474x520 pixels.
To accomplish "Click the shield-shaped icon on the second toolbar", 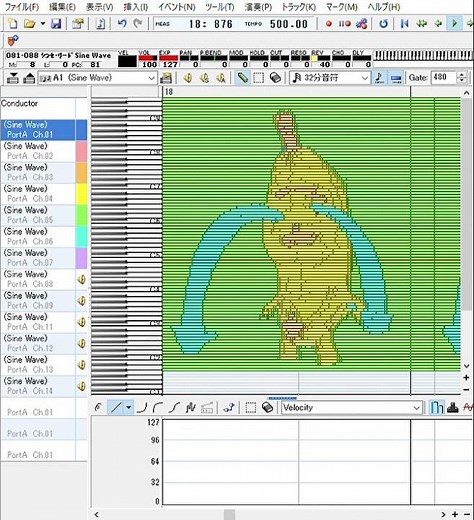I will (13, 41).
